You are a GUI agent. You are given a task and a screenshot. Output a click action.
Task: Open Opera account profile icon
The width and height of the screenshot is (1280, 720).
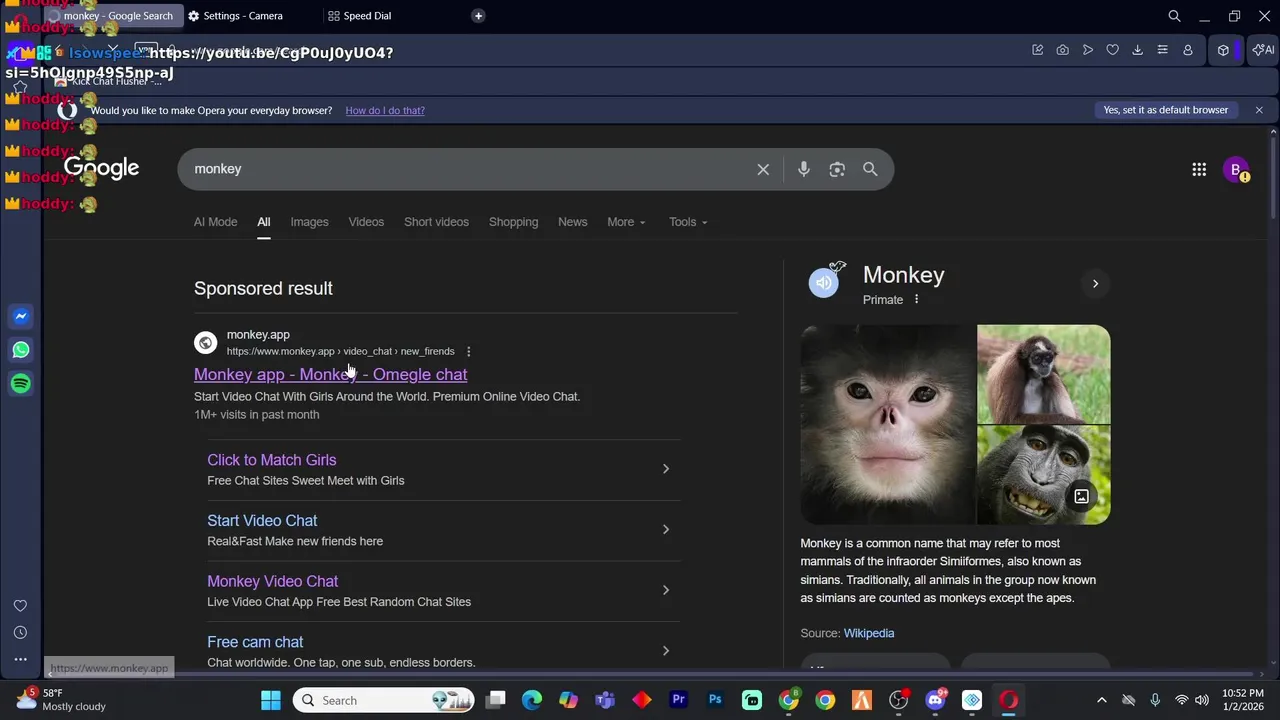tap(1188, 50)
